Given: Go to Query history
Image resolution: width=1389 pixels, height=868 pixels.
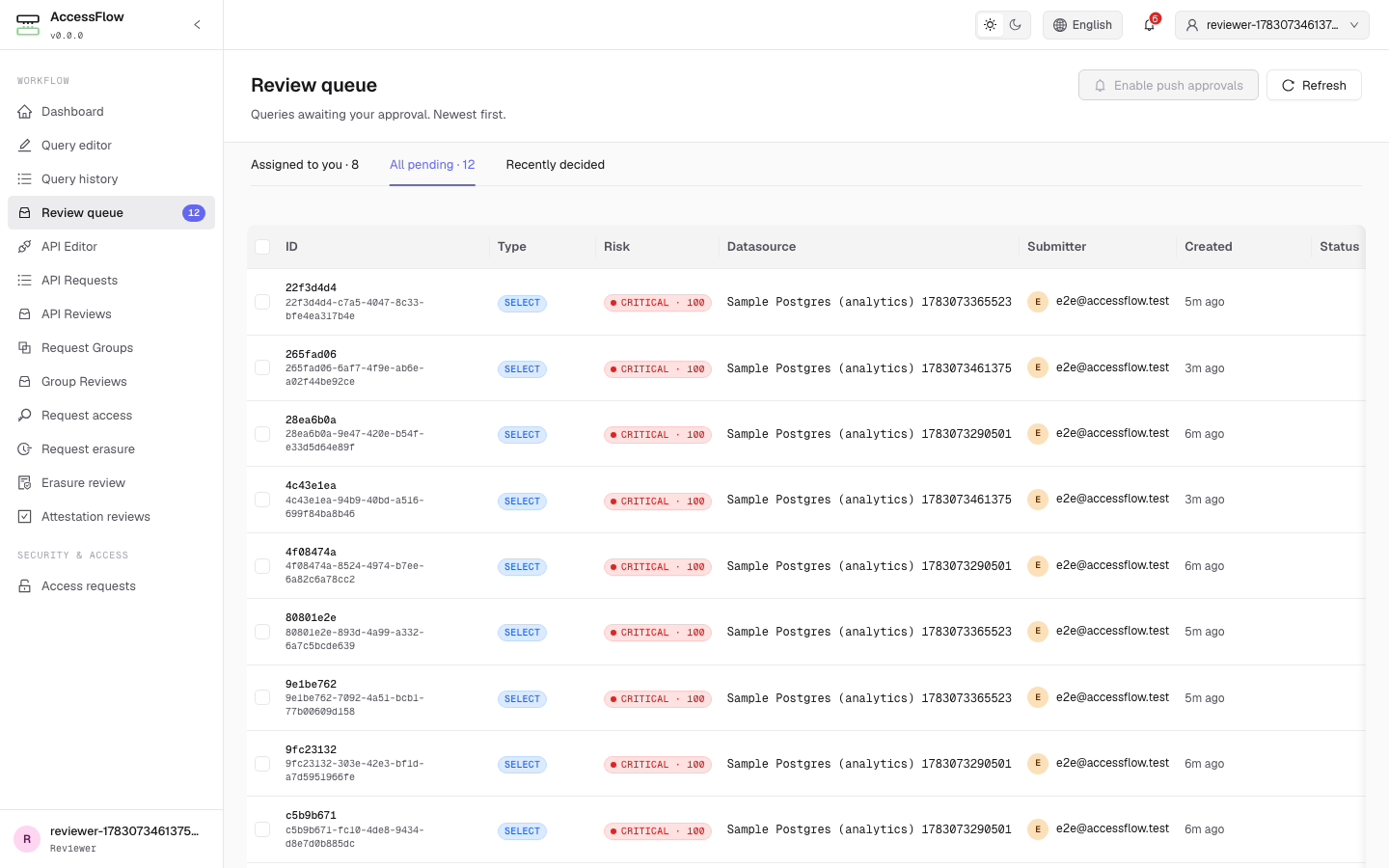Looking at the screenshot, I should [x=111, y=179].
